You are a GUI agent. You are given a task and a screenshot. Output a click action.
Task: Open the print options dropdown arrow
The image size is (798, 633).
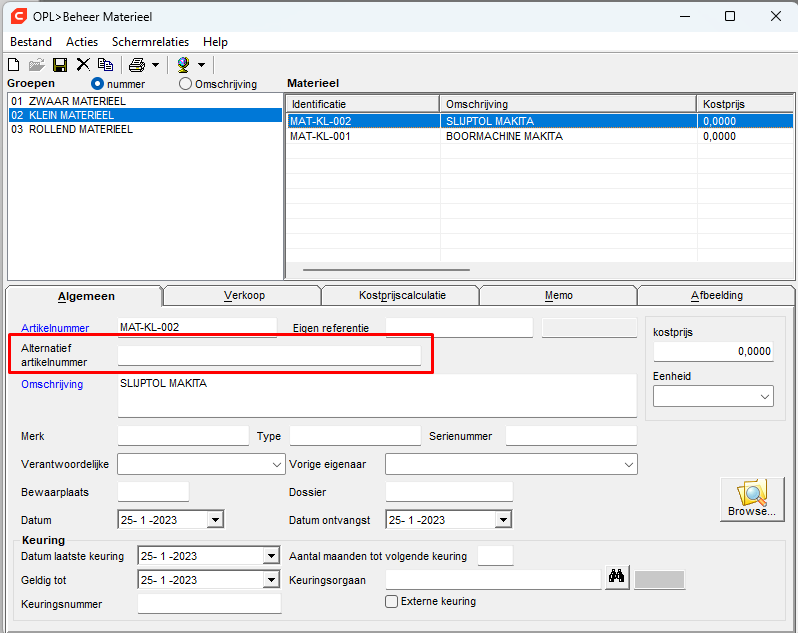(x=155, y=65)
